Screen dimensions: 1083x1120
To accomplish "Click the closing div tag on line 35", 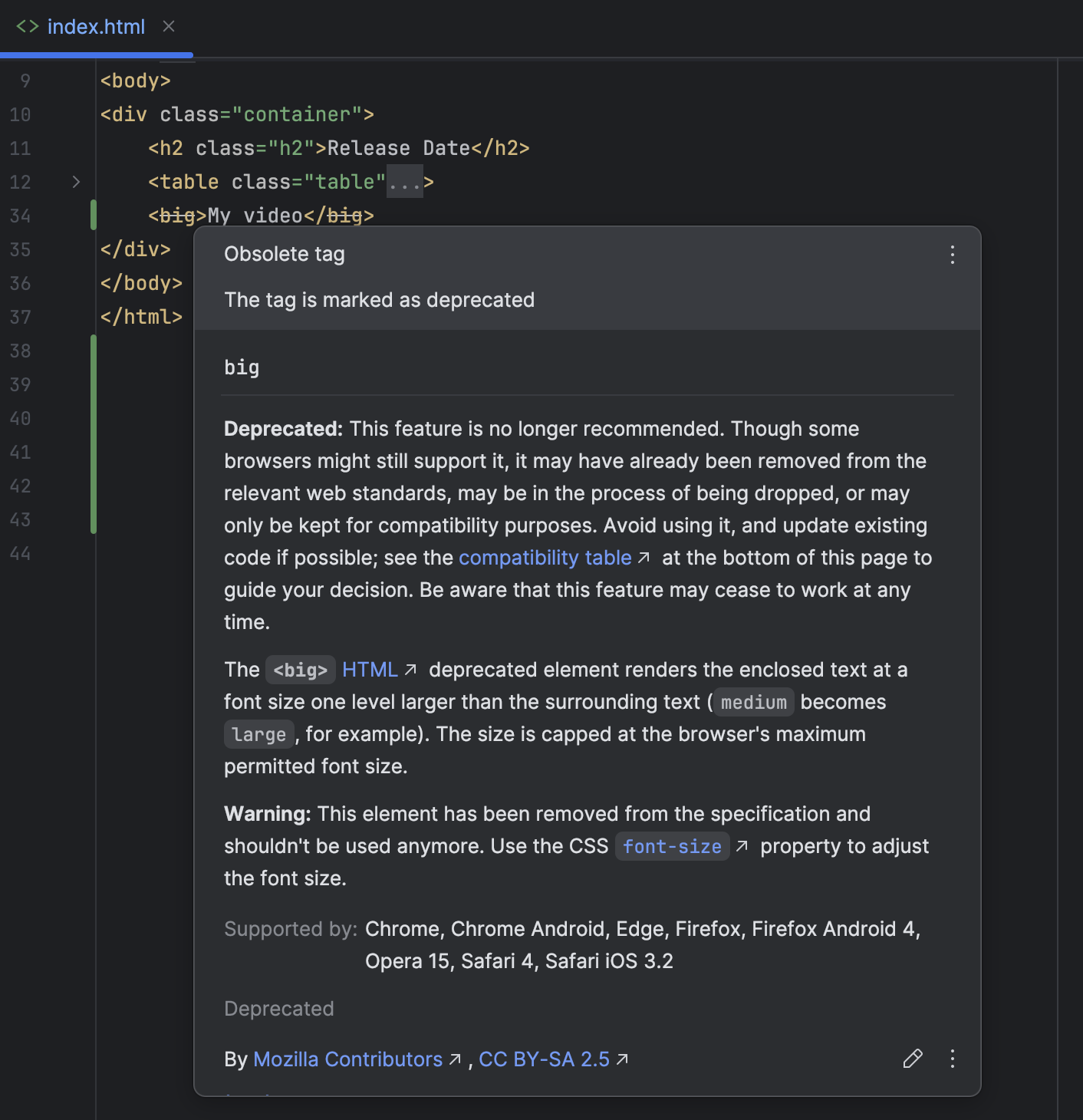I will (136, 249).
